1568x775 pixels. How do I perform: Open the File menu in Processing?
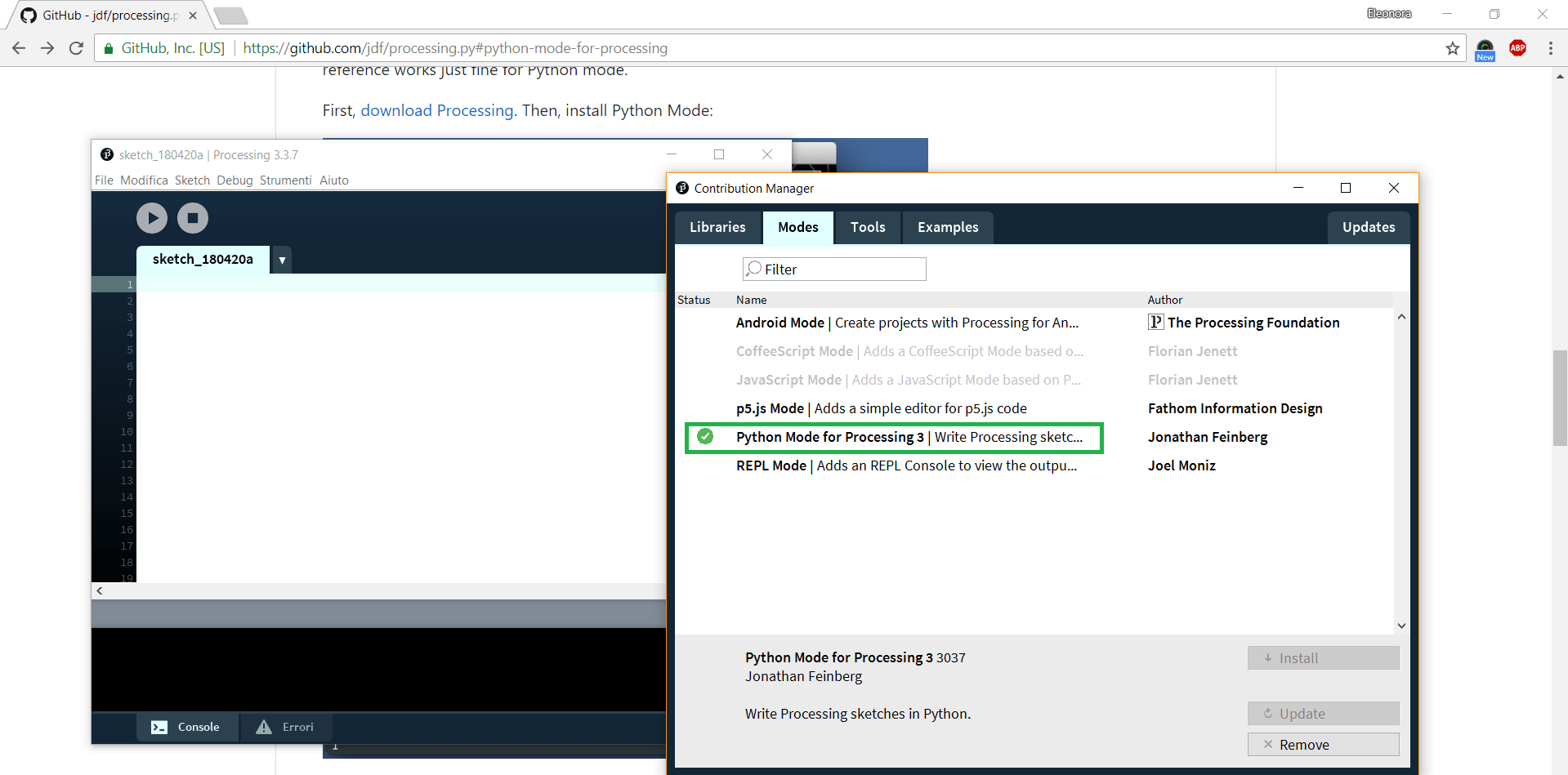point(104,180)
